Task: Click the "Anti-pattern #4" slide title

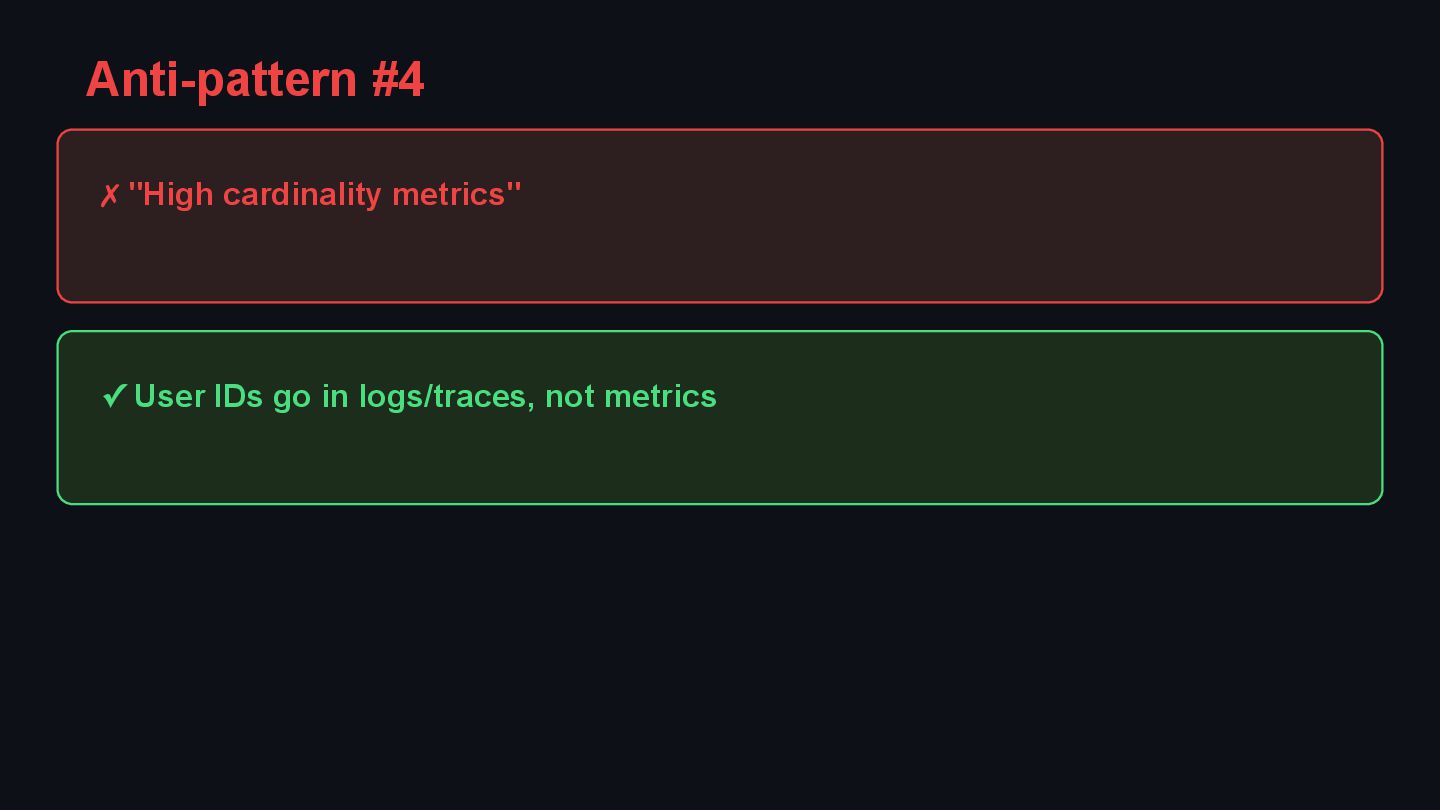Action: click(255, 79)
